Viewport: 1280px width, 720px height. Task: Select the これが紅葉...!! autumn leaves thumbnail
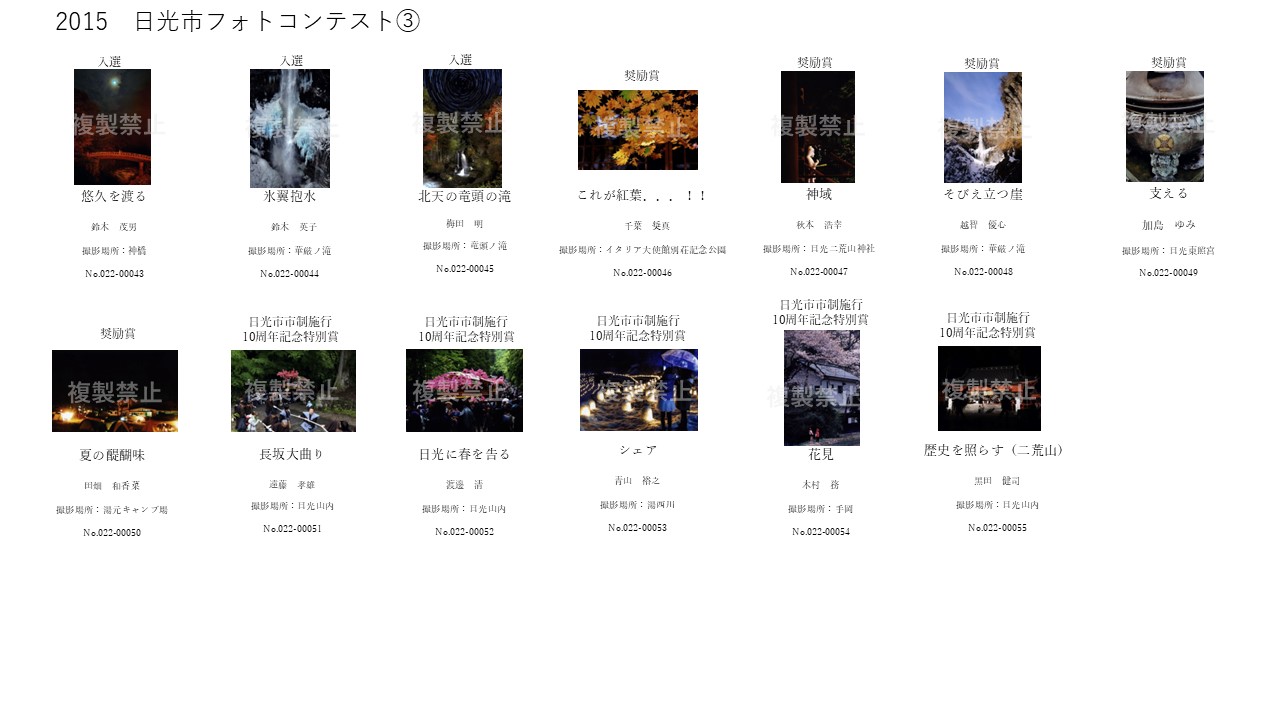pyautogui.click(x=638, y=130)
